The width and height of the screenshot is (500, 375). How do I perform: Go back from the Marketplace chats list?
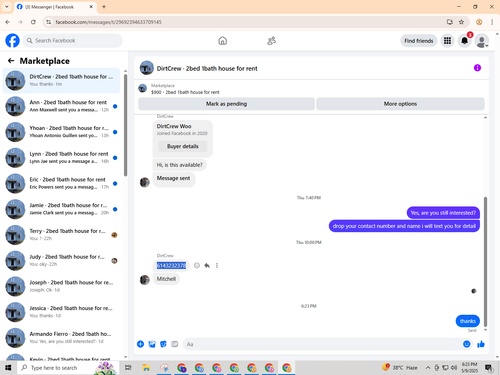point(11,61)
